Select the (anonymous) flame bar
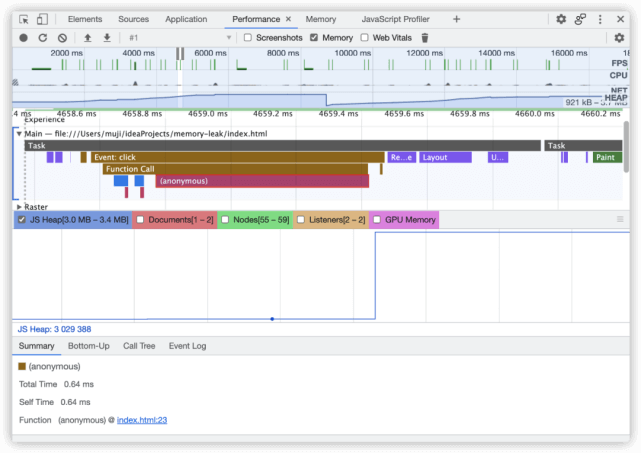 coord(262,181)
